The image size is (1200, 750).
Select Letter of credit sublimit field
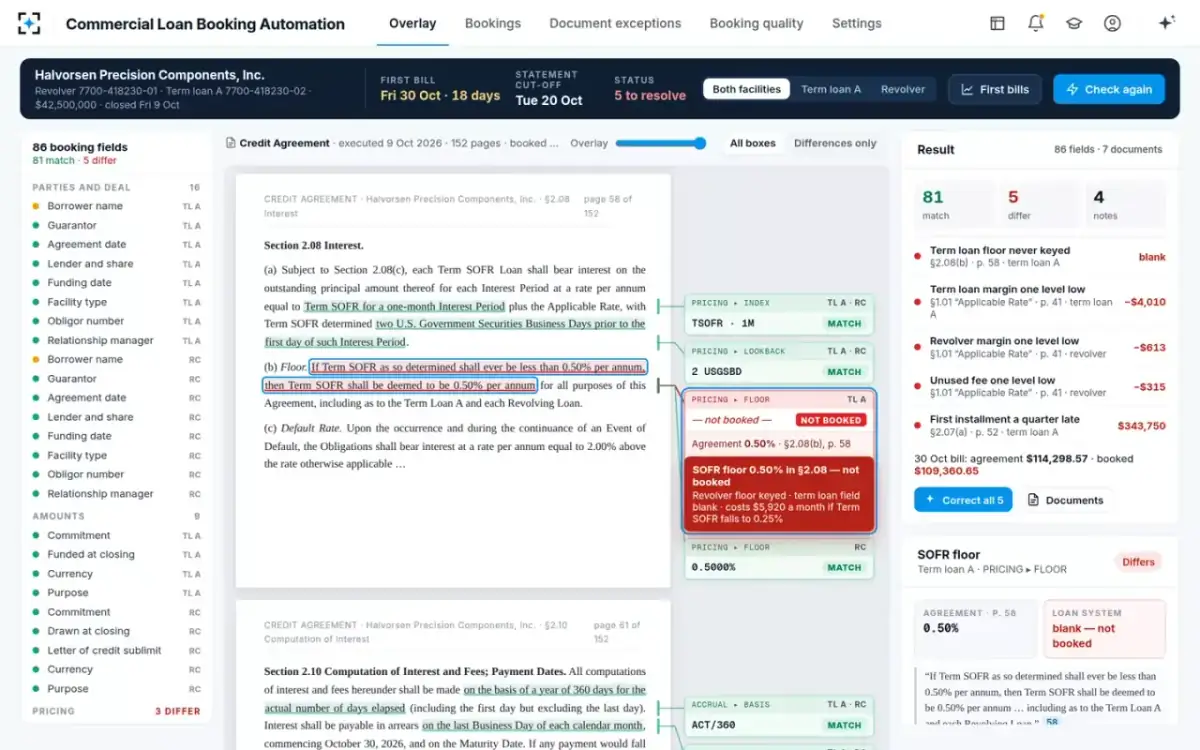tap(116, 651)
